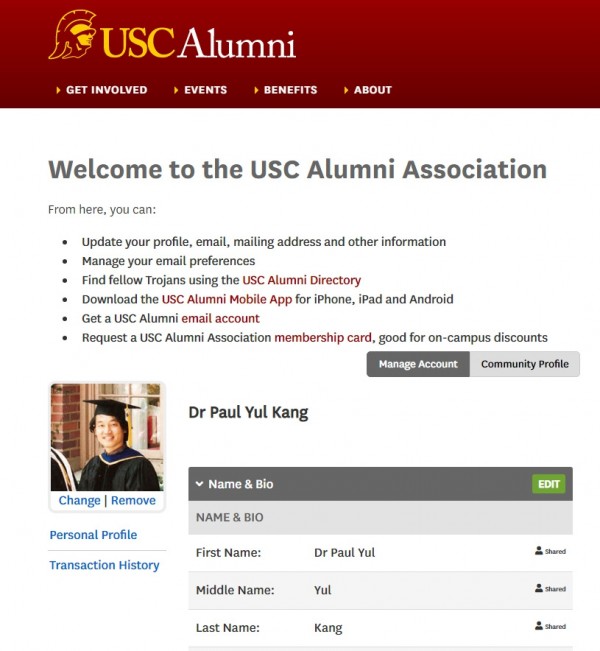Click the graduation profile photo thumbnail
The width and height of the screenshot is (600, 651).
107,437
